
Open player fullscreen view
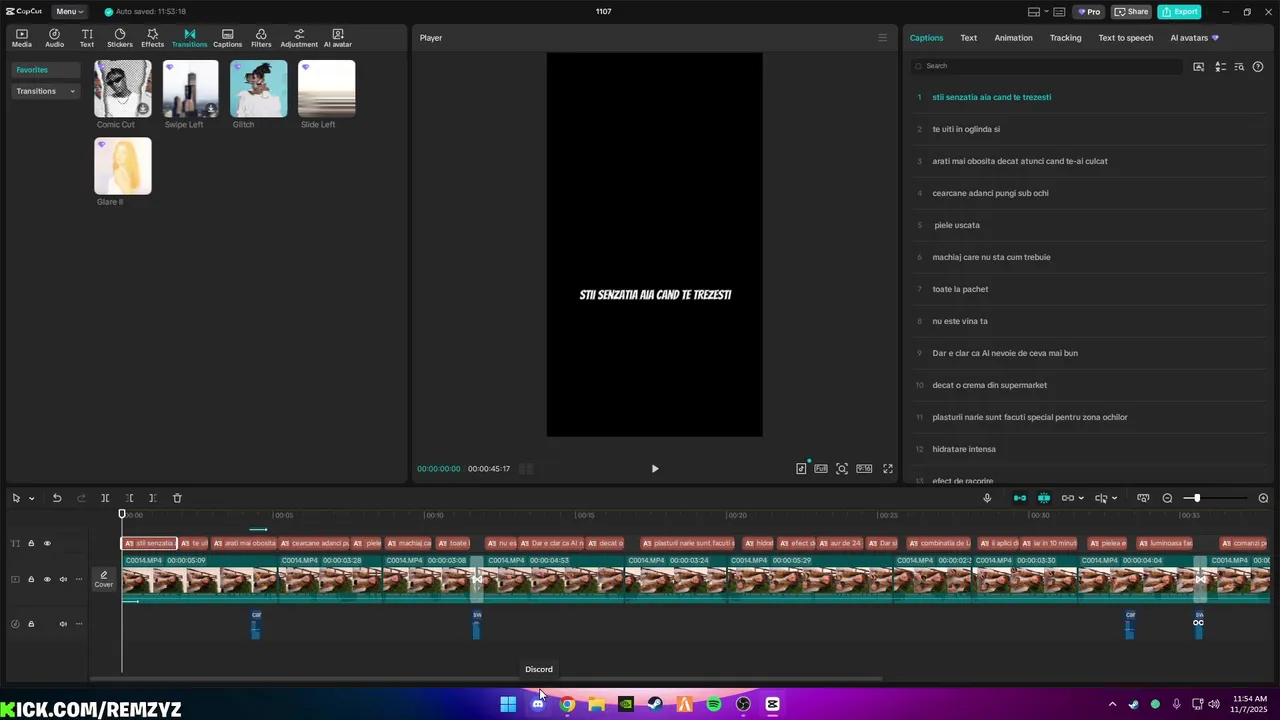pos(887,469)
